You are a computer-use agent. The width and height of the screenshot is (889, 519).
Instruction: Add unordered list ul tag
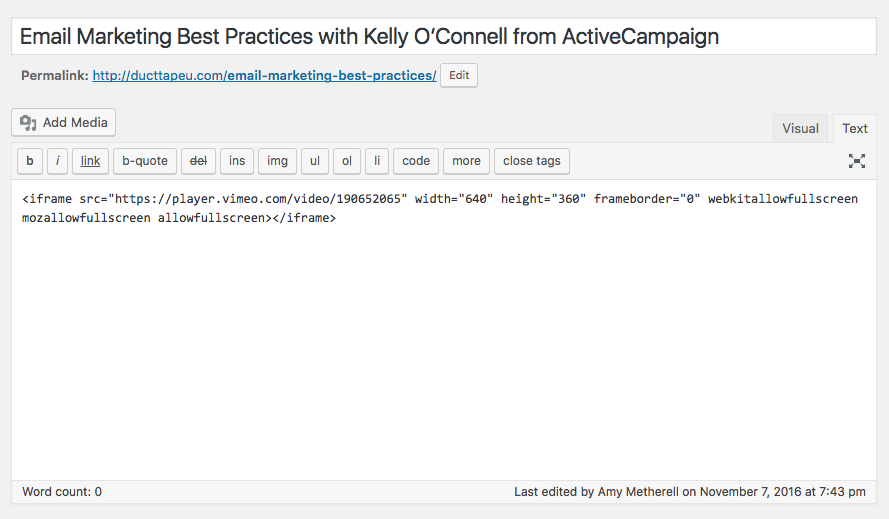coord(315,161)
